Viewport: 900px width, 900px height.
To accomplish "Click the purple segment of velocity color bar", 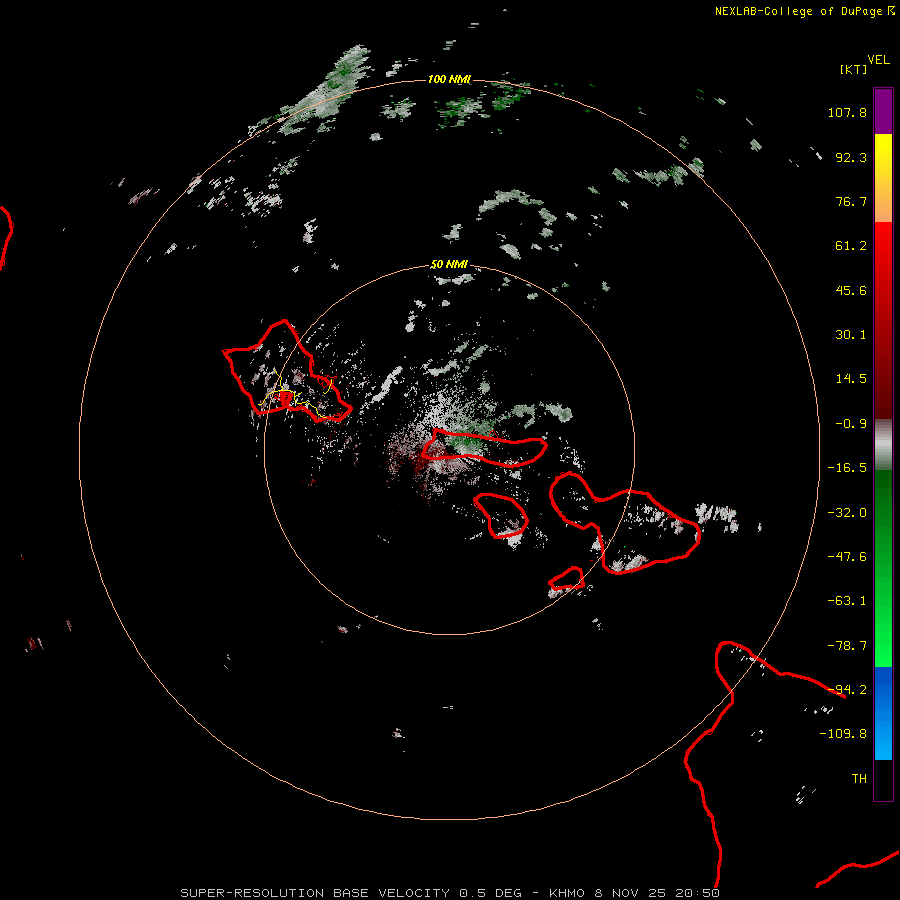I will 883,111.
